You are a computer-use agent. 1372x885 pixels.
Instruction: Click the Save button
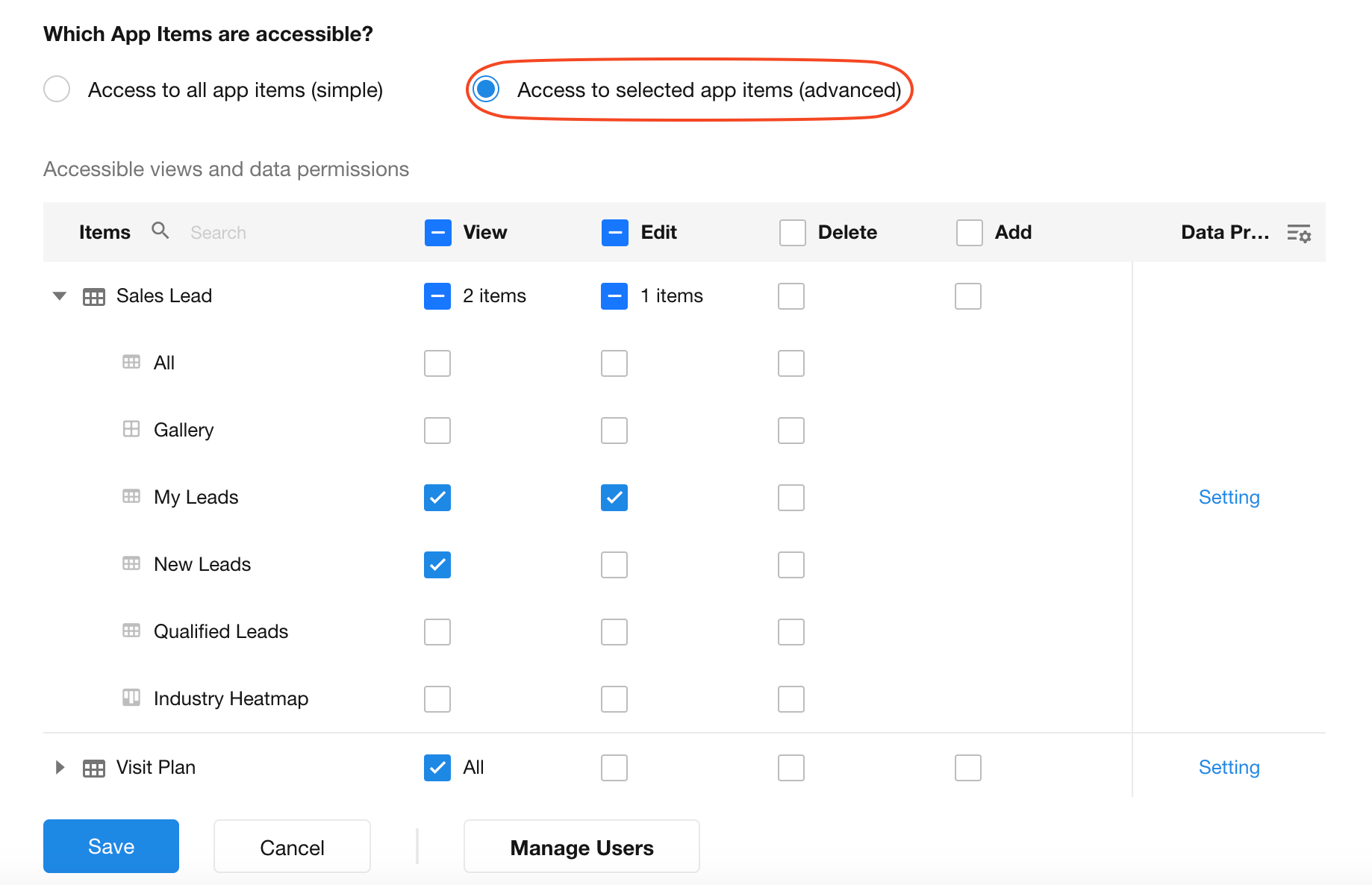[x=111, y=846]
